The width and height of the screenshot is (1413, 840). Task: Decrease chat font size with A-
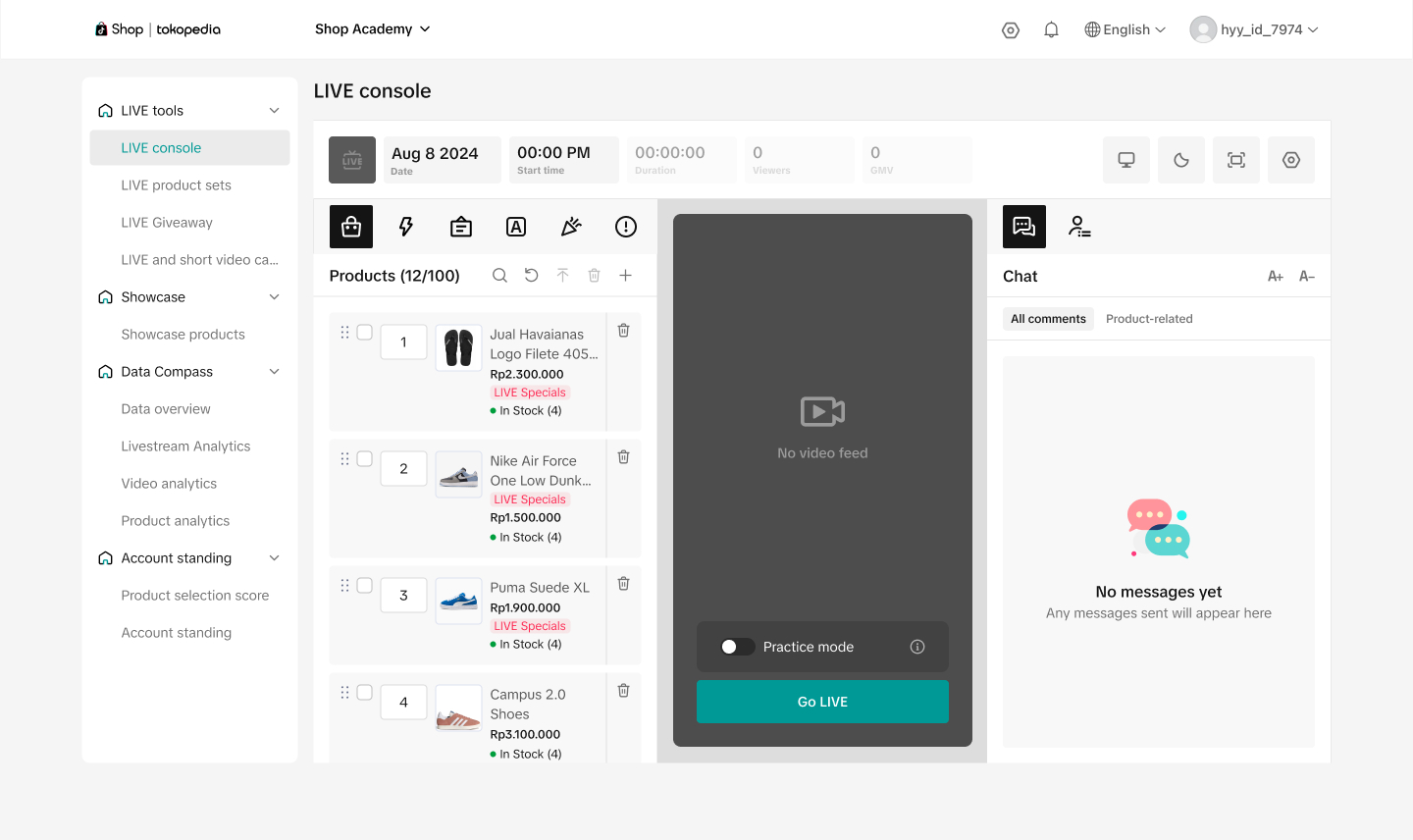coord(1307,277)
